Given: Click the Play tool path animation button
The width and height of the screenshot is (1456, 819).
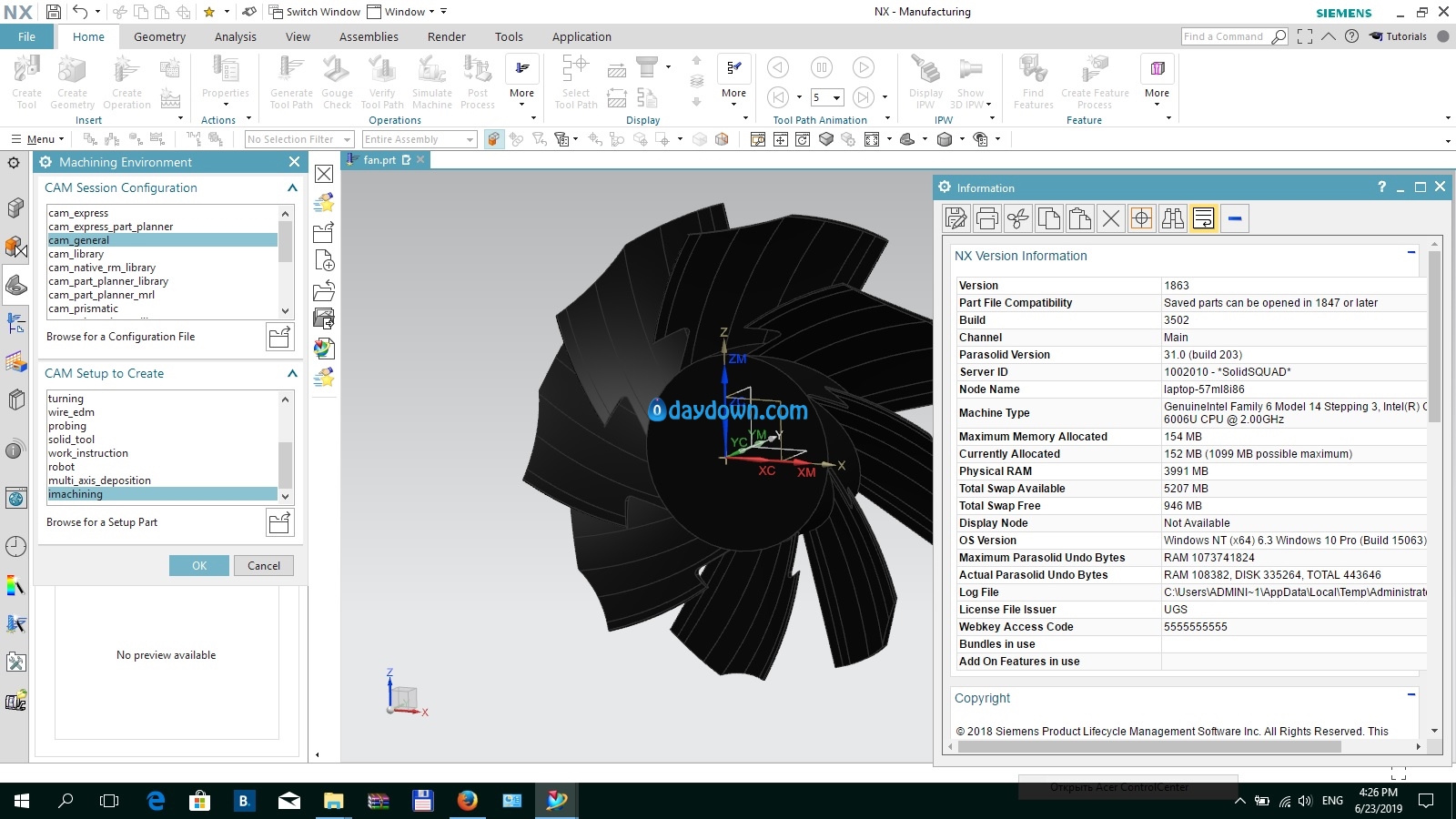Looking at the screenshot, I should coord(863,67).
